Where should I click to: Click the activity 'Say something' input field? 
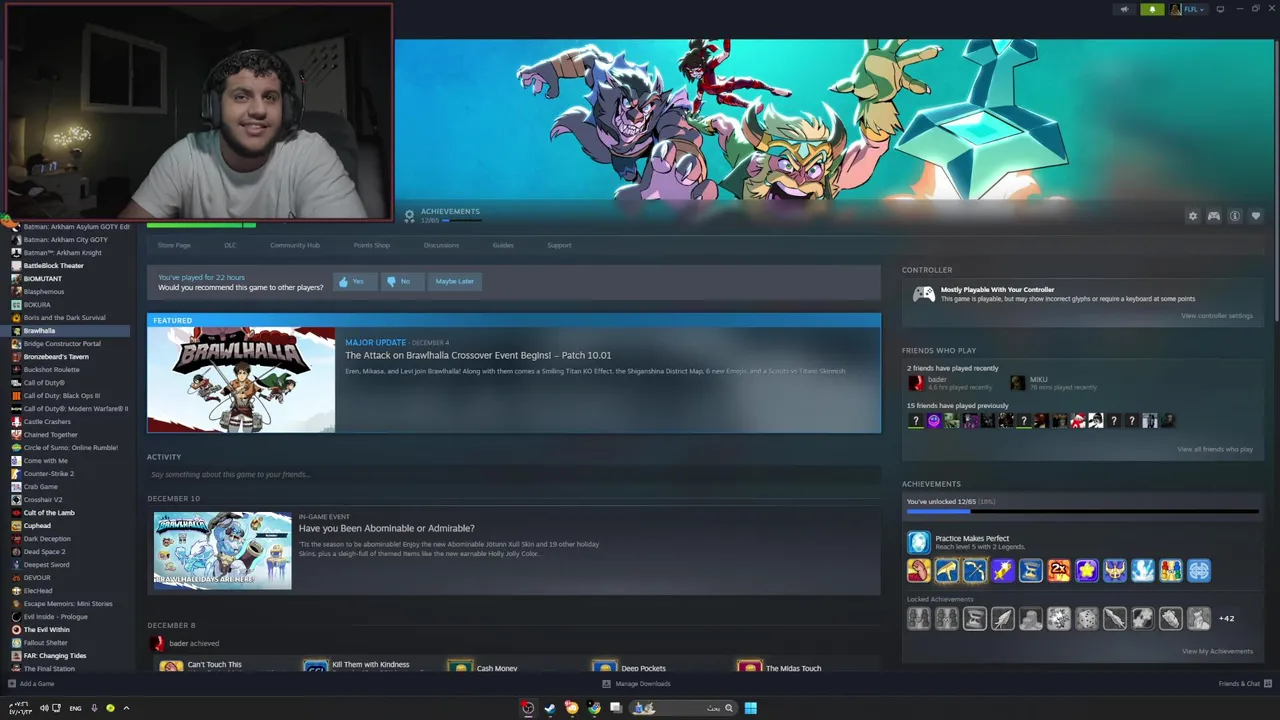[x=514, y=474]
